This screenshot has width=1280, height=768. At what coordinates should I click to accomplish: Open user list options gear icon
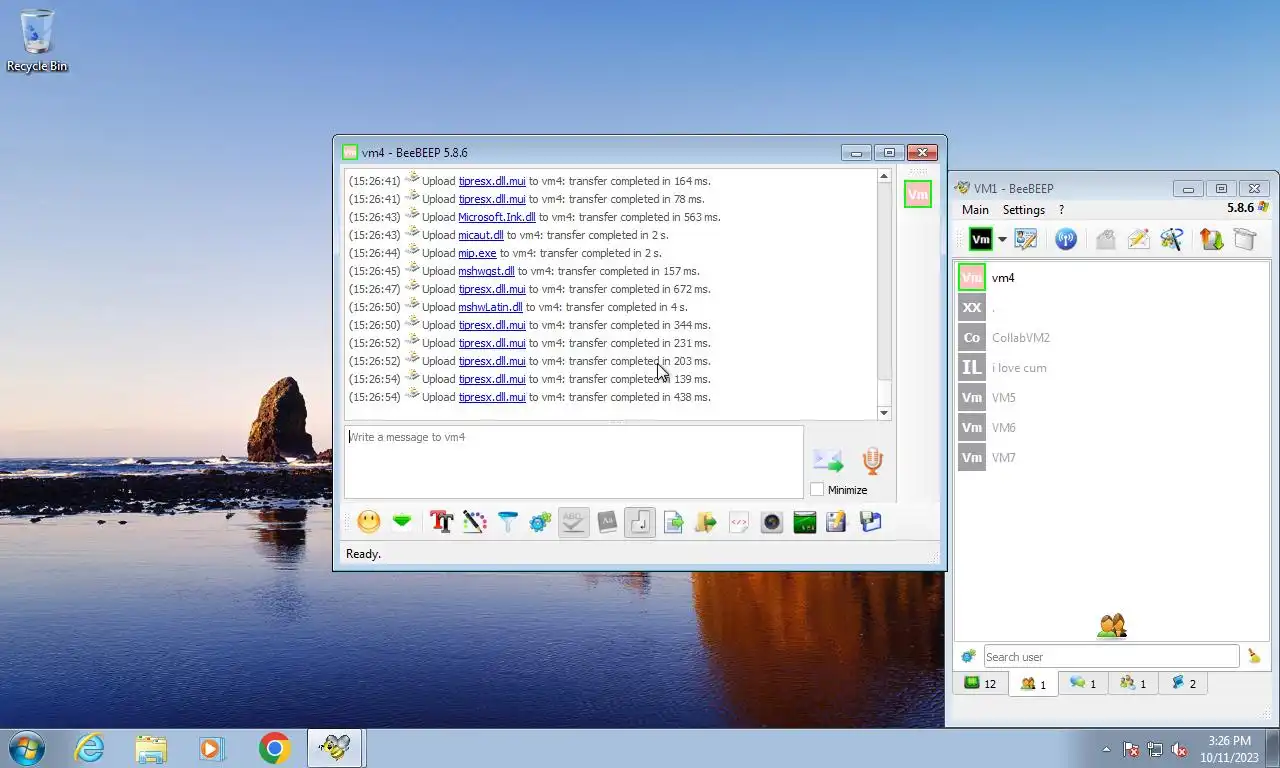pos(968,657)
